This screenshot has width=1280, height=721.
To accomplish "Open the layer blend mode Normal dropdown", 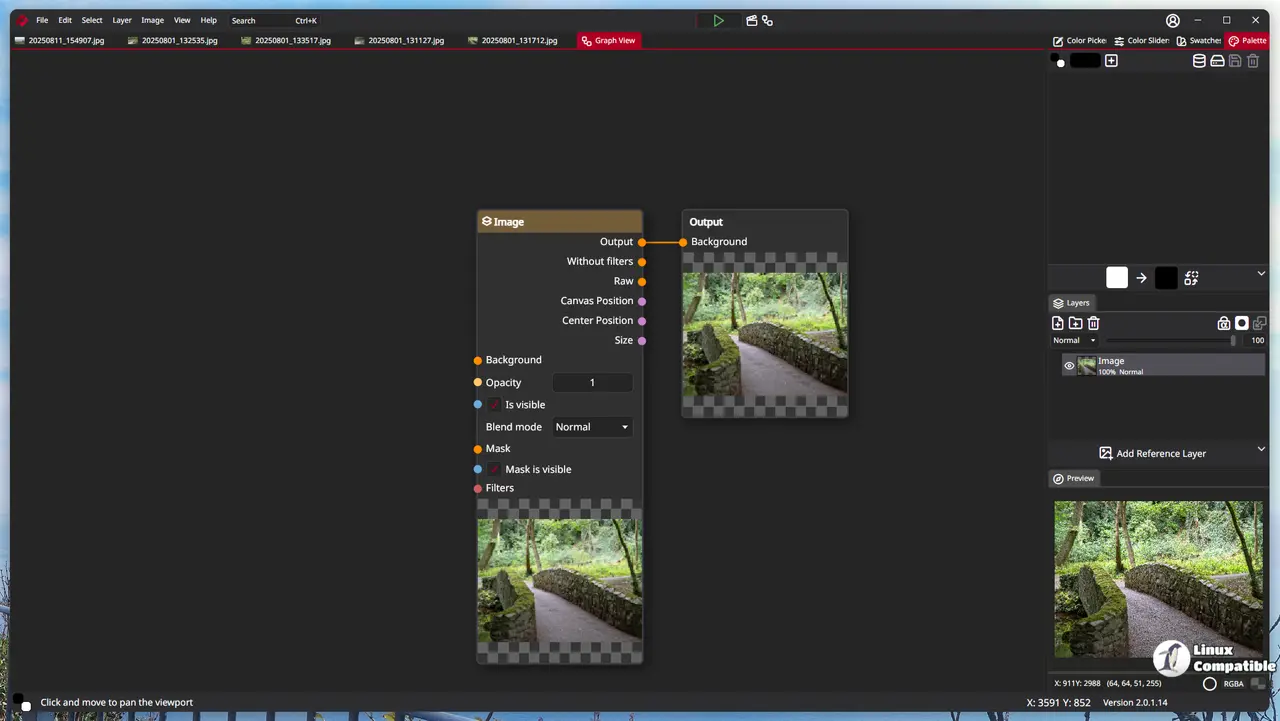I will pos(1074,340).
